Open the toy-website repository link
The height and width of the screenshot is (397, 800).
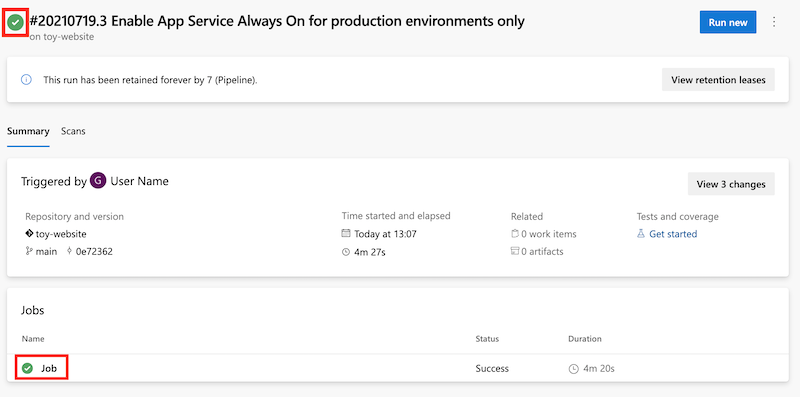pyautogui.click(x=61, y=234)
